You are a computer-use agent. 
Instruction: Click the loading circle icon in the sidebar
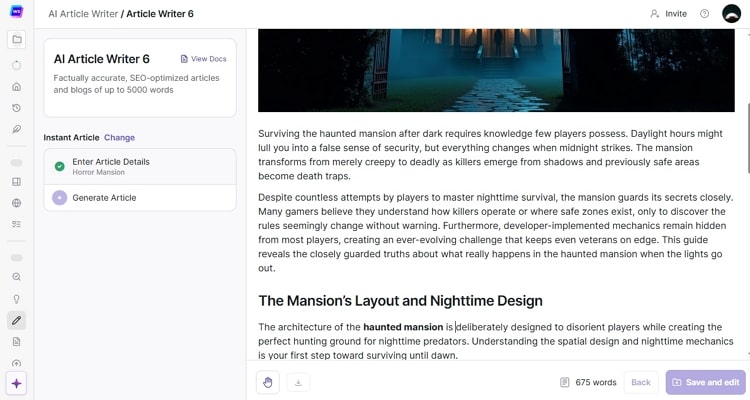tap(16, 65)
